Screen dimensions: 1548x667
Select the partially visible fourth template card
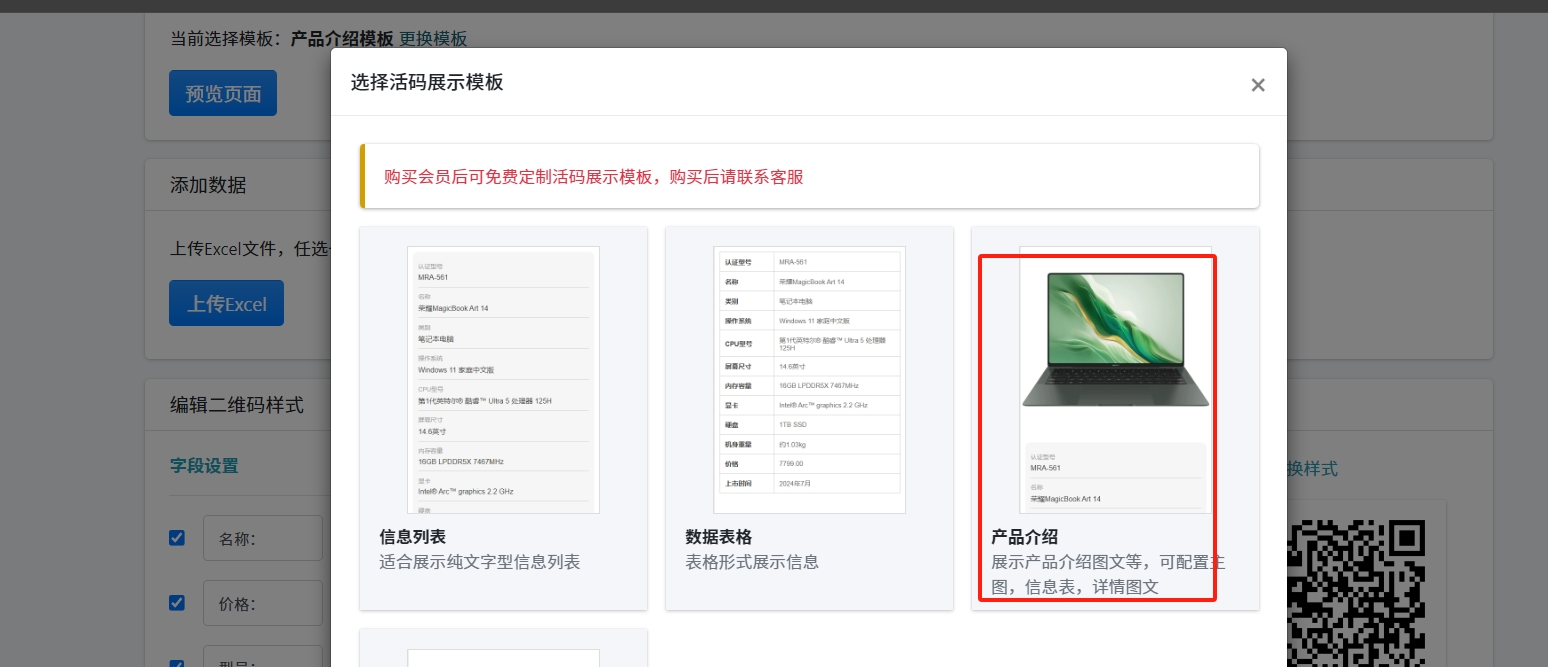503,650
